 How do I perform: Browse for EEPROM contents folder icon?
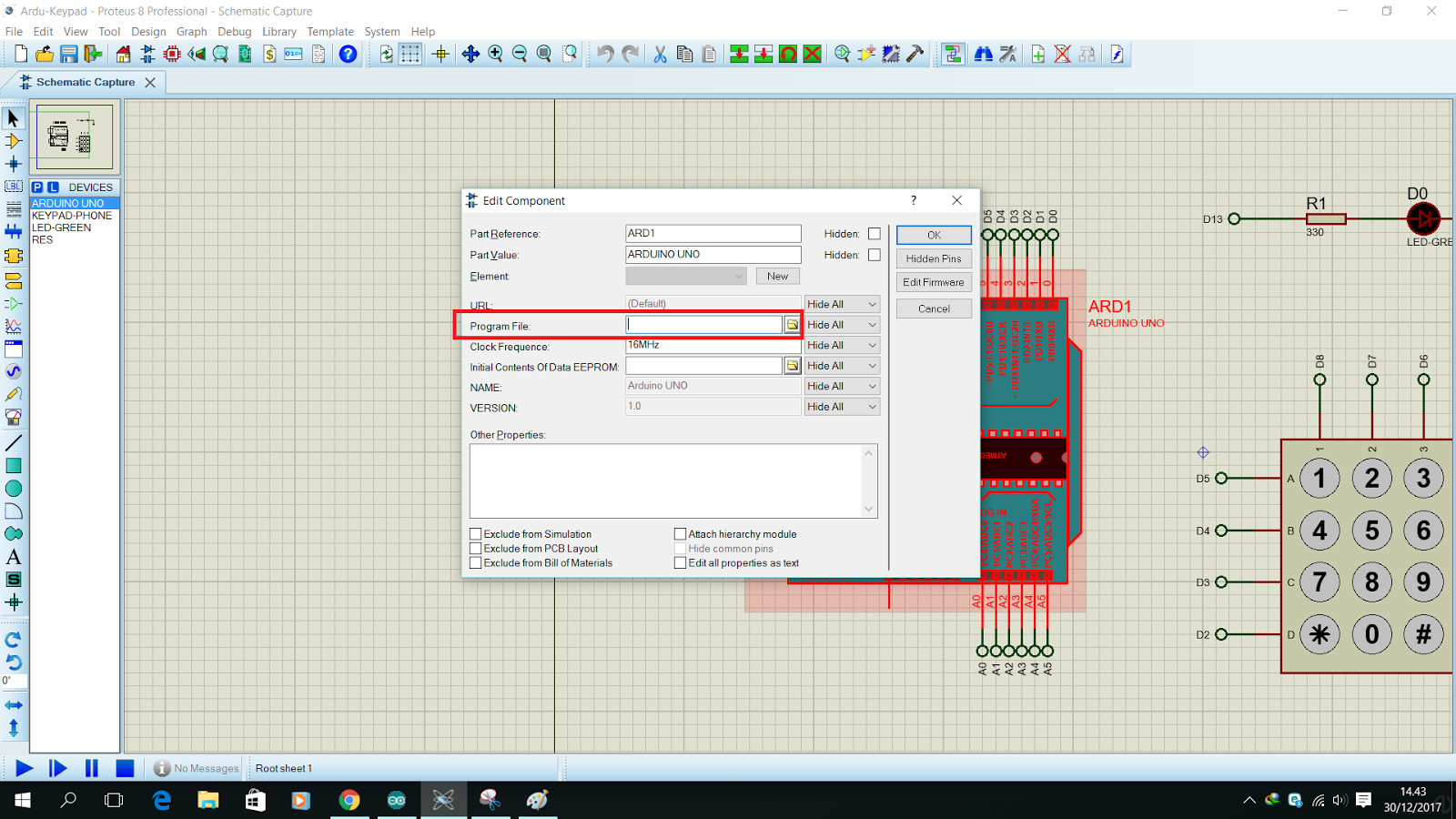pos(793,366)
